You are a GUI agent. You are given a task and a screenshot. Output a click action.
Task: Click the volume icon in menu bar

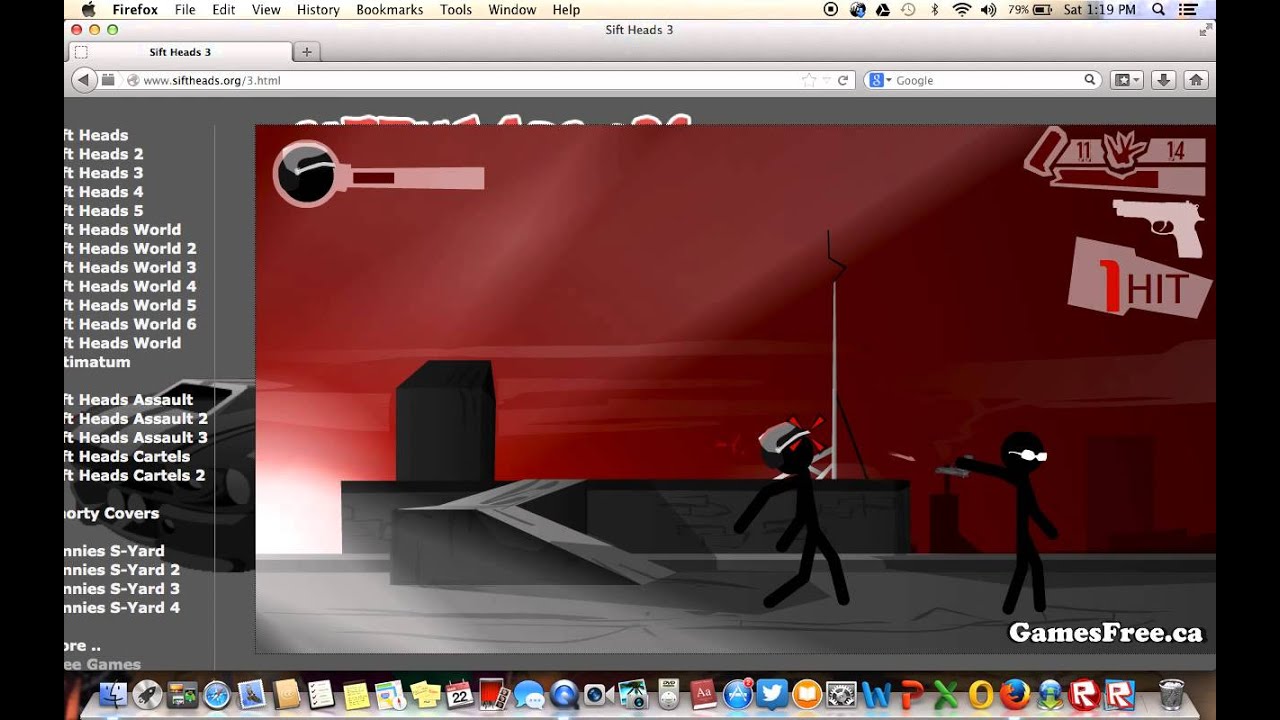988,9
